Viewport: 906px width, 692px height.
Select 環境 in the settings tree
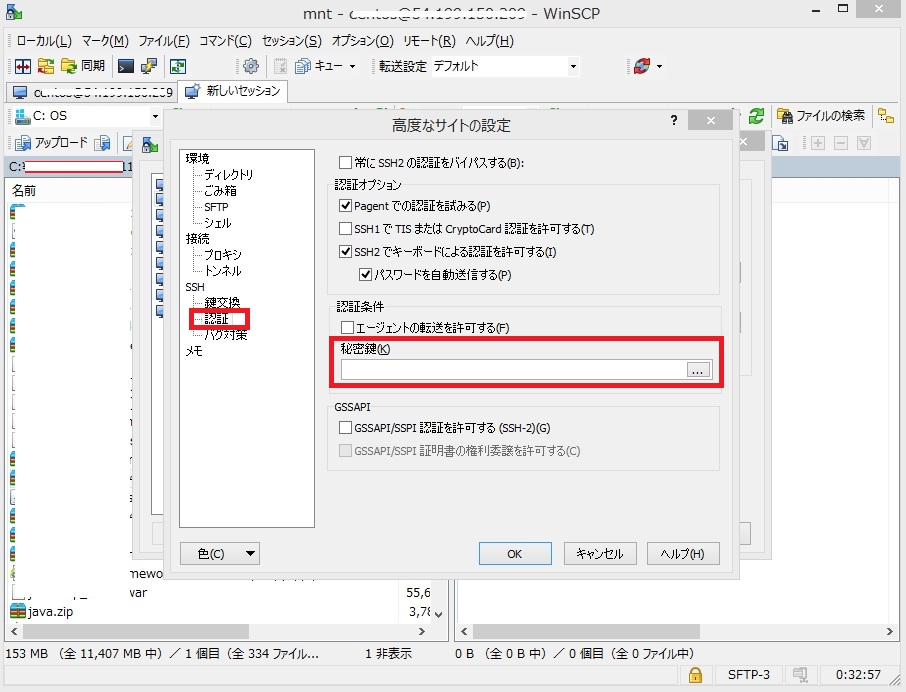pos(198,158)
